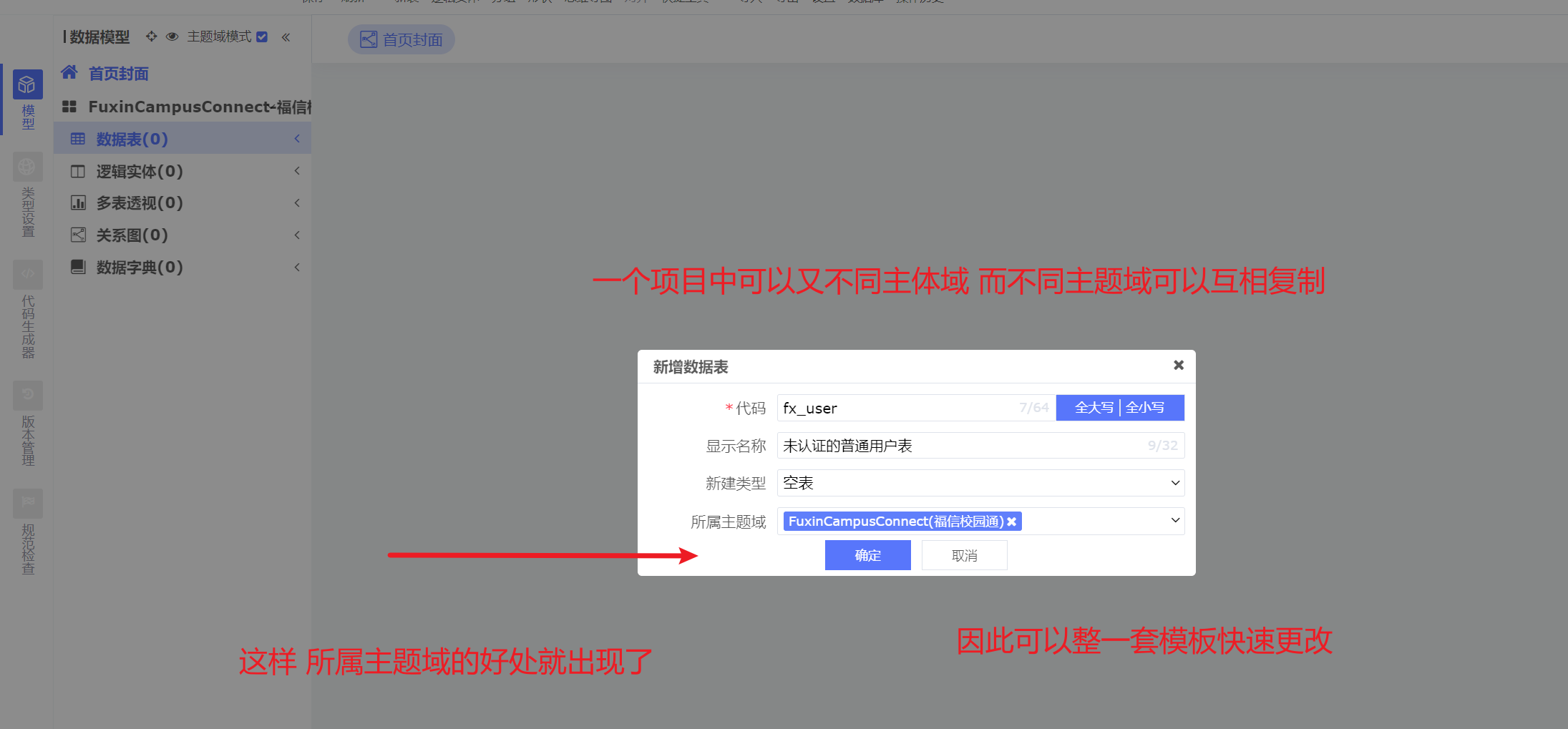Confirm with the 确定 button
The height and width of the screenshot is (729, 1568).
click(867, 555)
